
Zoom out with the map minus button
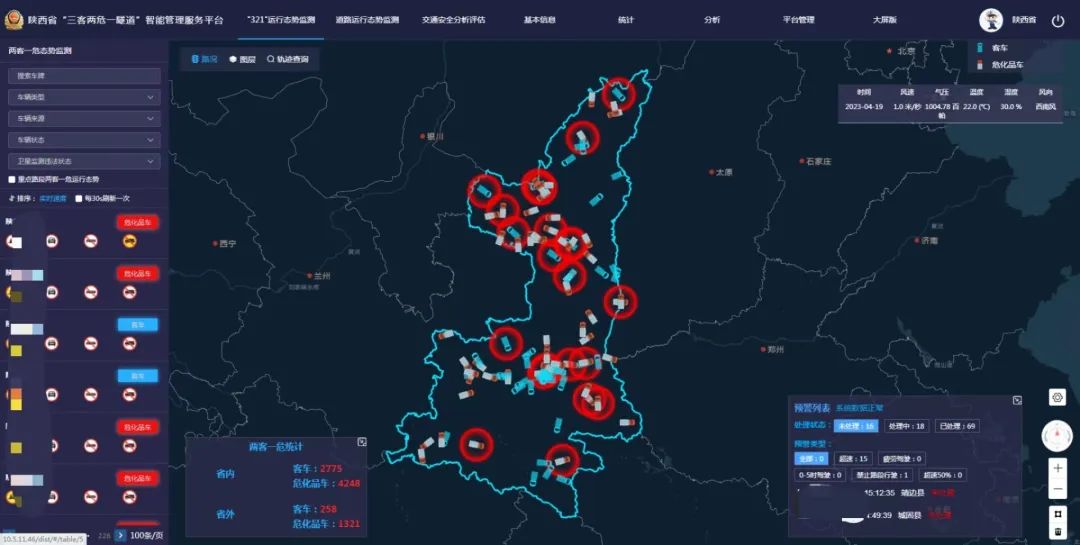click(x=1057, y=490)
